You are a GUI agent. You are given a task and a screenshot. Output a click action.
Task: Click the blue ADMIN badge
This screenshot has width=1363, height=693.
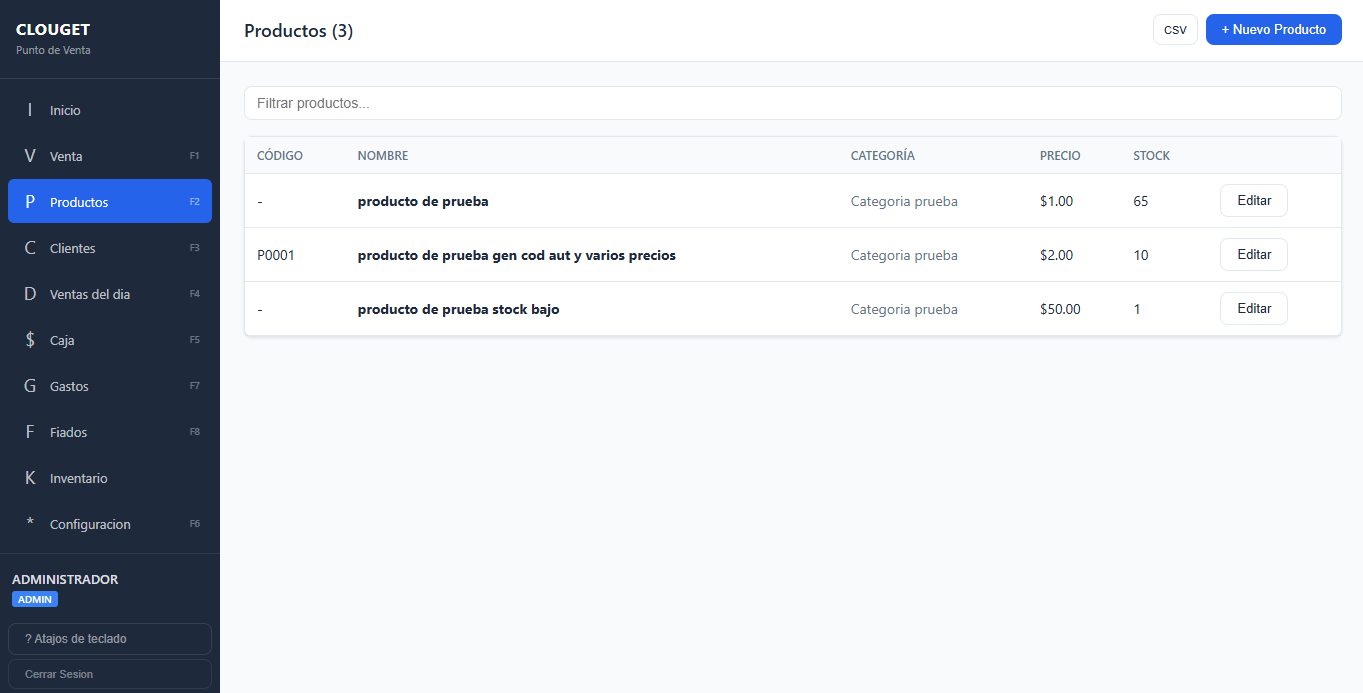(34, 599)
